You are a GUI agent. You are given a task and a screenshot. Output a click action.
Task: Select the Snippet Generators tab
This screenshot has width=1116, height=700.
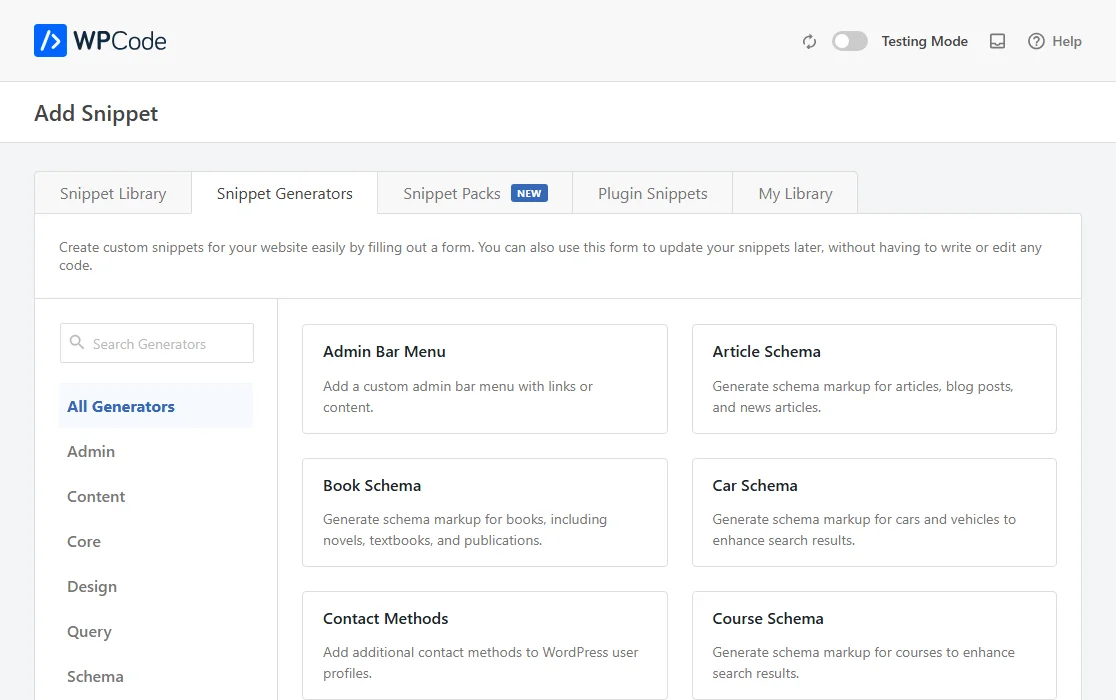(285, 193)
